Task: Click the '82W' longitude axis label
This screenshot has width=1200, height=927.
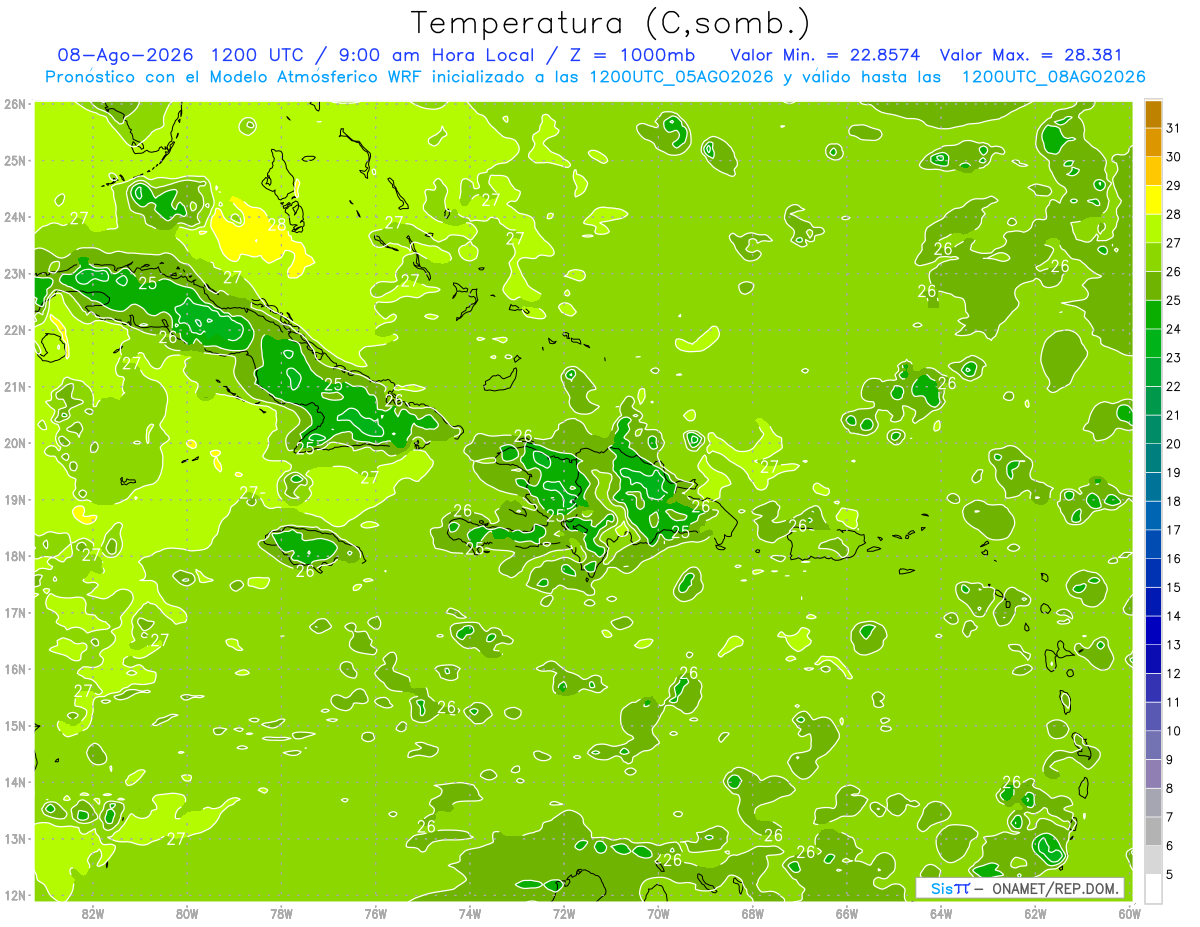Action: pyautogui.click(x=93, y=913)
